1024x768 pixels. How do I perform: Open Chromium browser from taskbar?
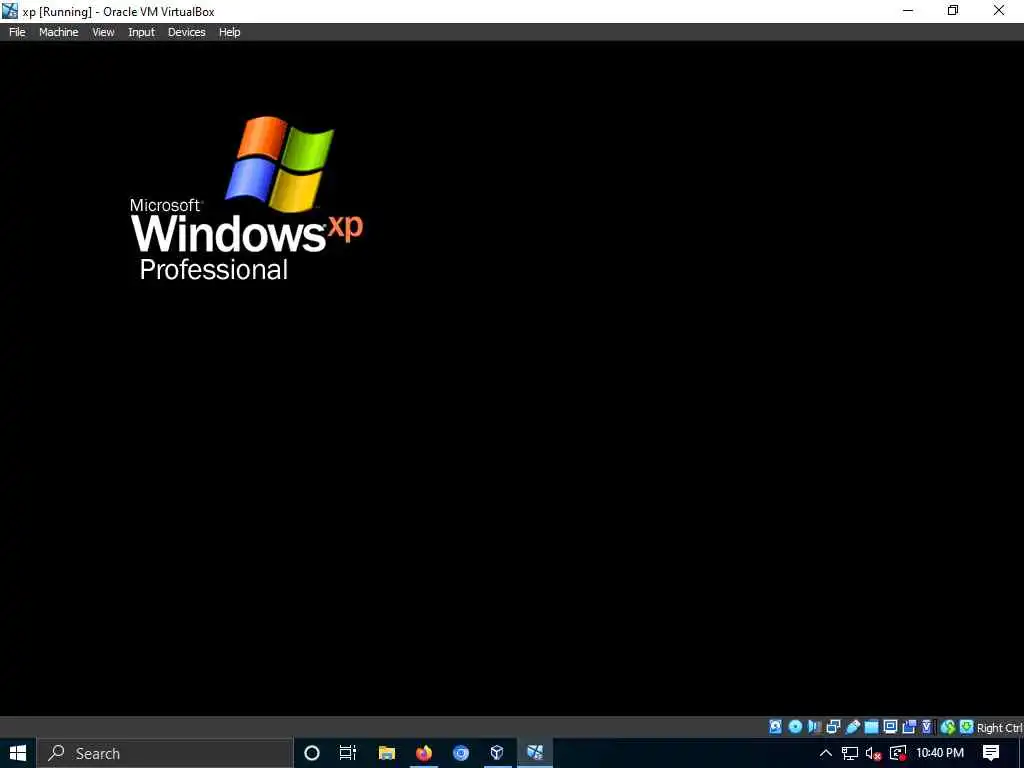[460, 753]
